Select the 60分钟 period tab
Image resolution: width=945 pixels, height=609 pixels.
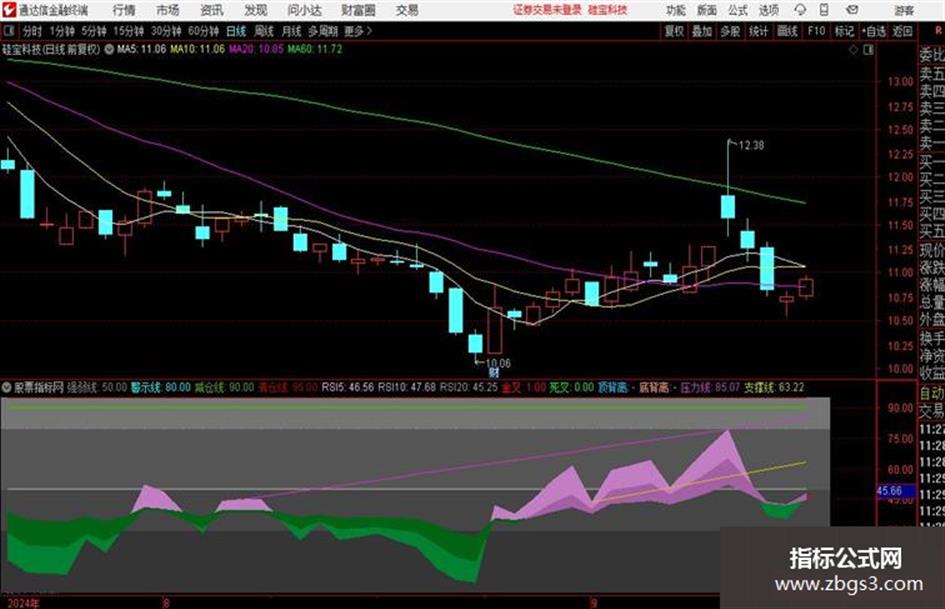point(203,31)
